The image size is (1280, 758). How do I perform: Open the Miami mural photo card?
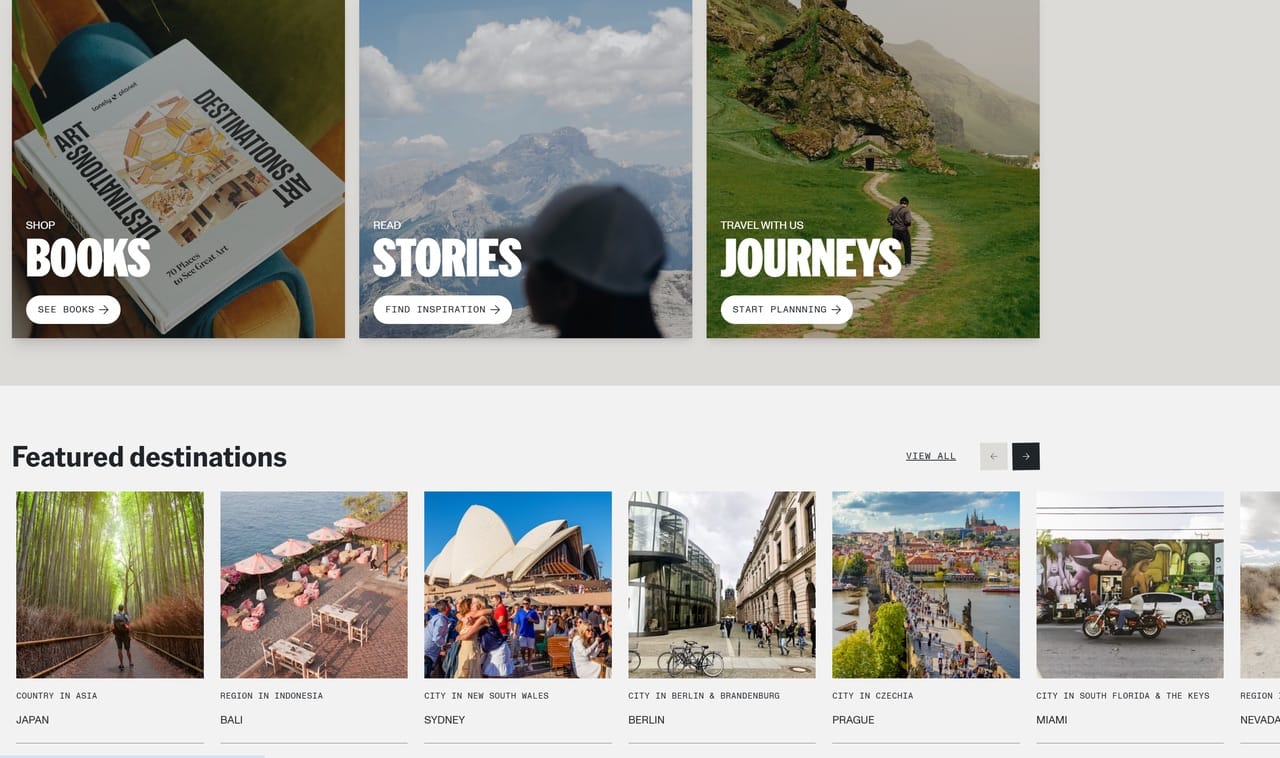click(1130, 584)
